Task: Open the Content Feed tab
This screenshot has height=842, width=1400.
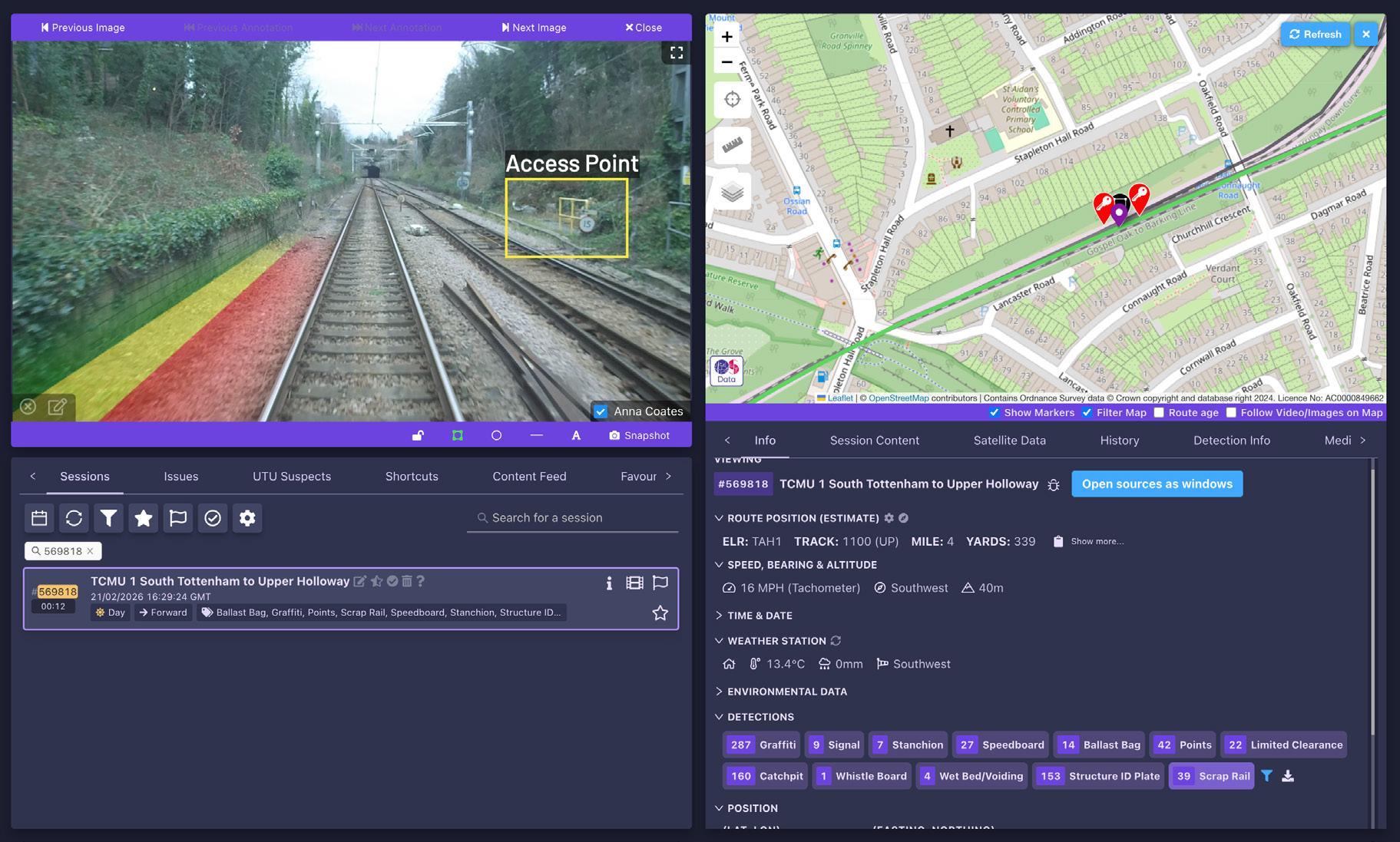Action: point(529,477)
